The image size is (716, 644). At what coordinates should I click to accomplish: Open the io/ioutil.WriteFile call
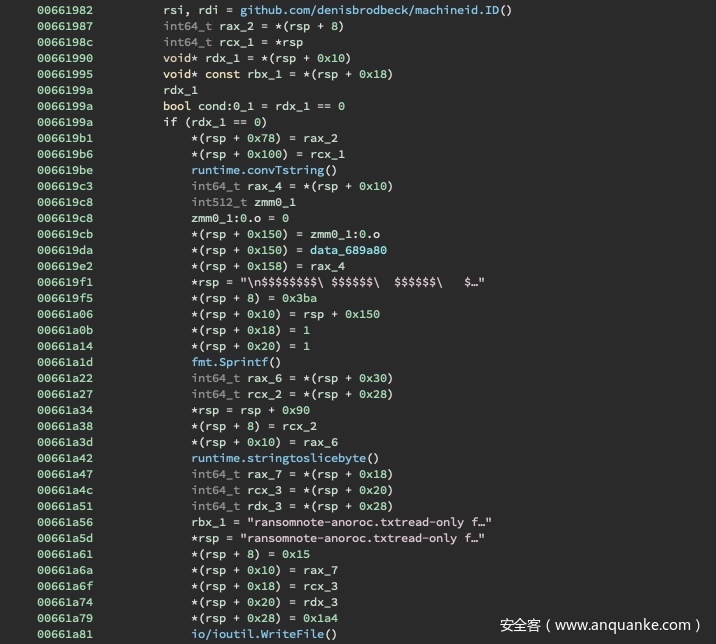pyautogui.click(x=264, y=634)
